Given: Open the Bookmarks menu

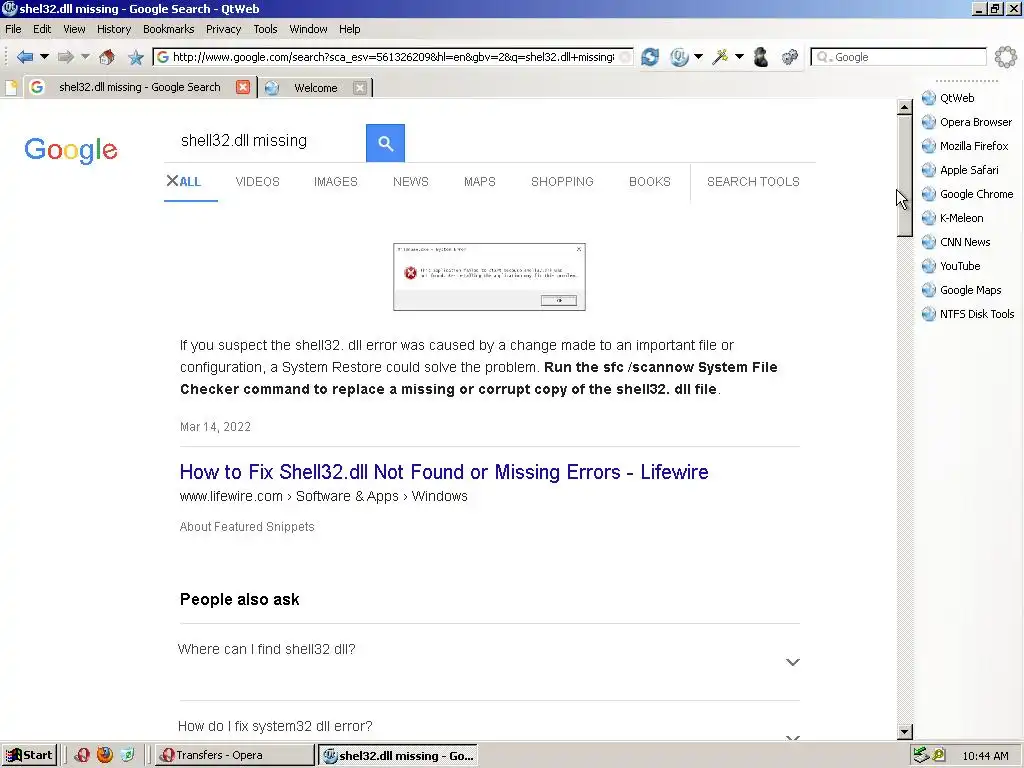Looking at the screenshot, I should click(168, 29).
